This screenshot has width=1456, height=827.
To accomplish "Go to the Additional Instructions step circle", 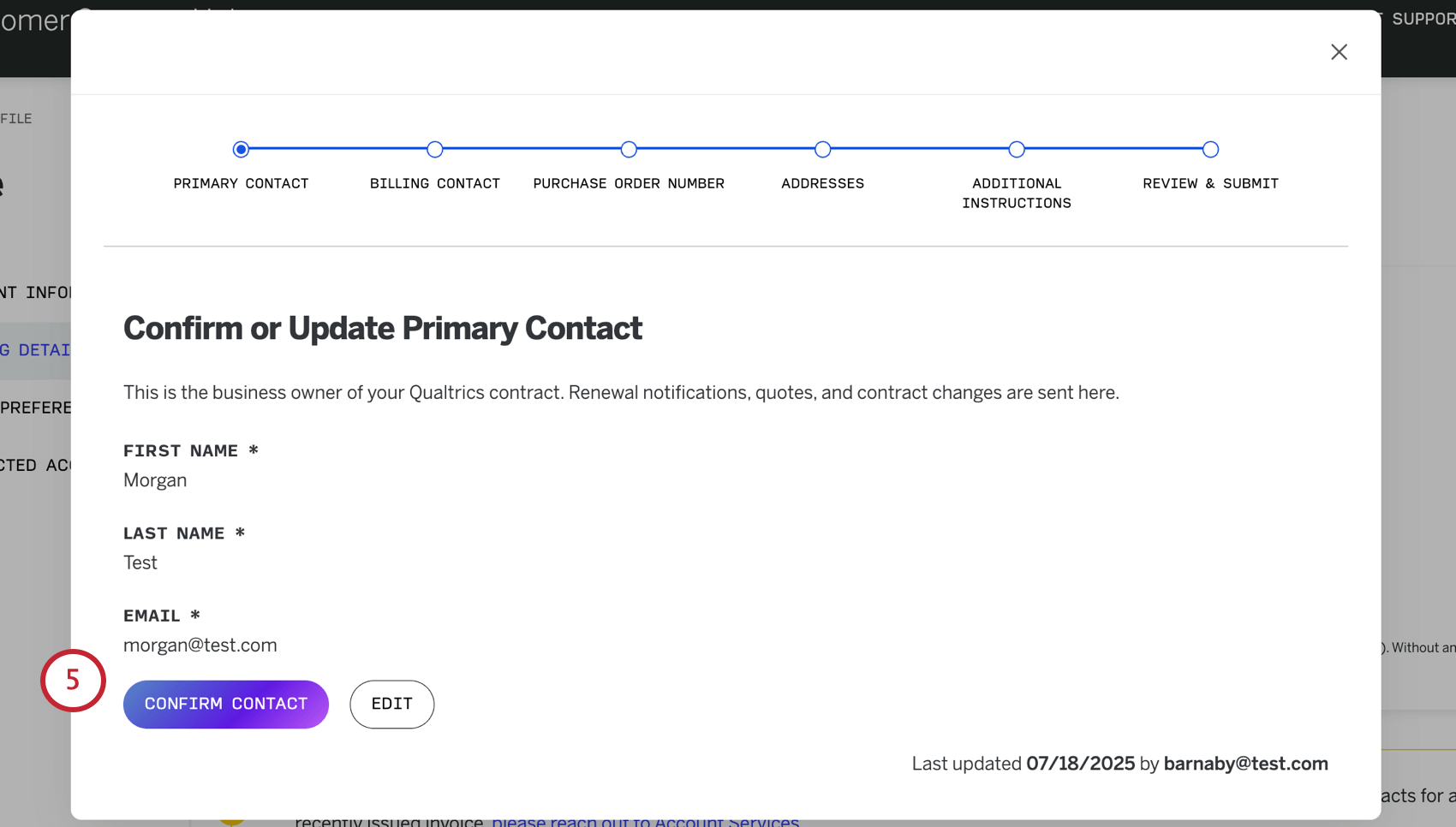I will 1016,149.
